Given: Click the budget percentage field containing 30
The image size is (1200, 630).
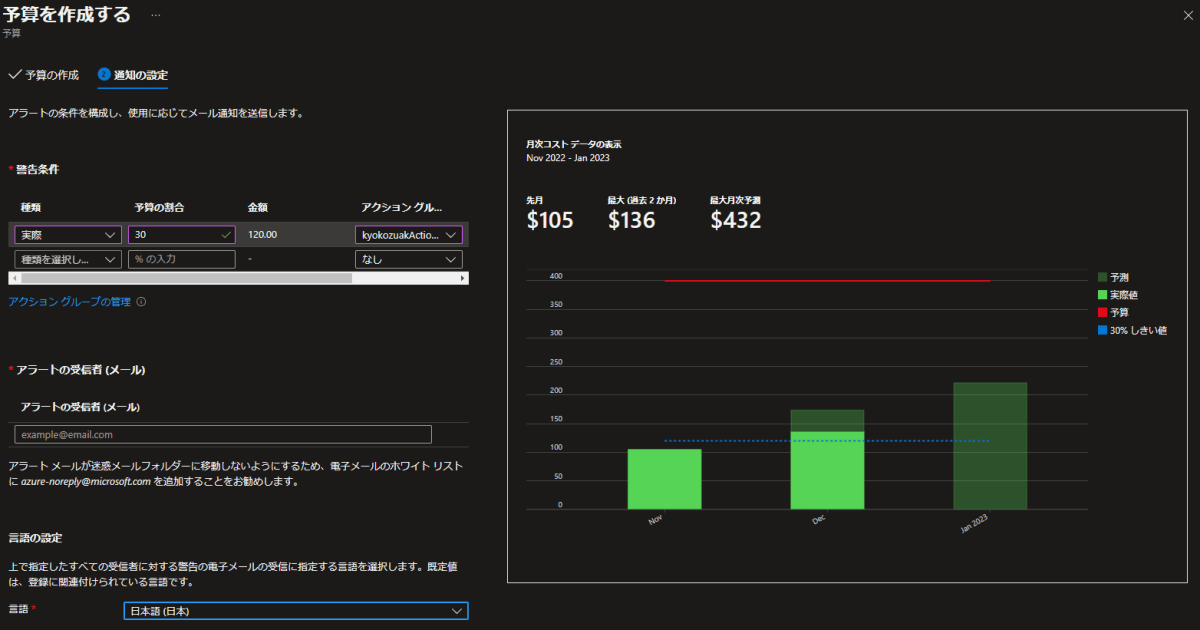Looking at the screenshot, I should [182, 235].
